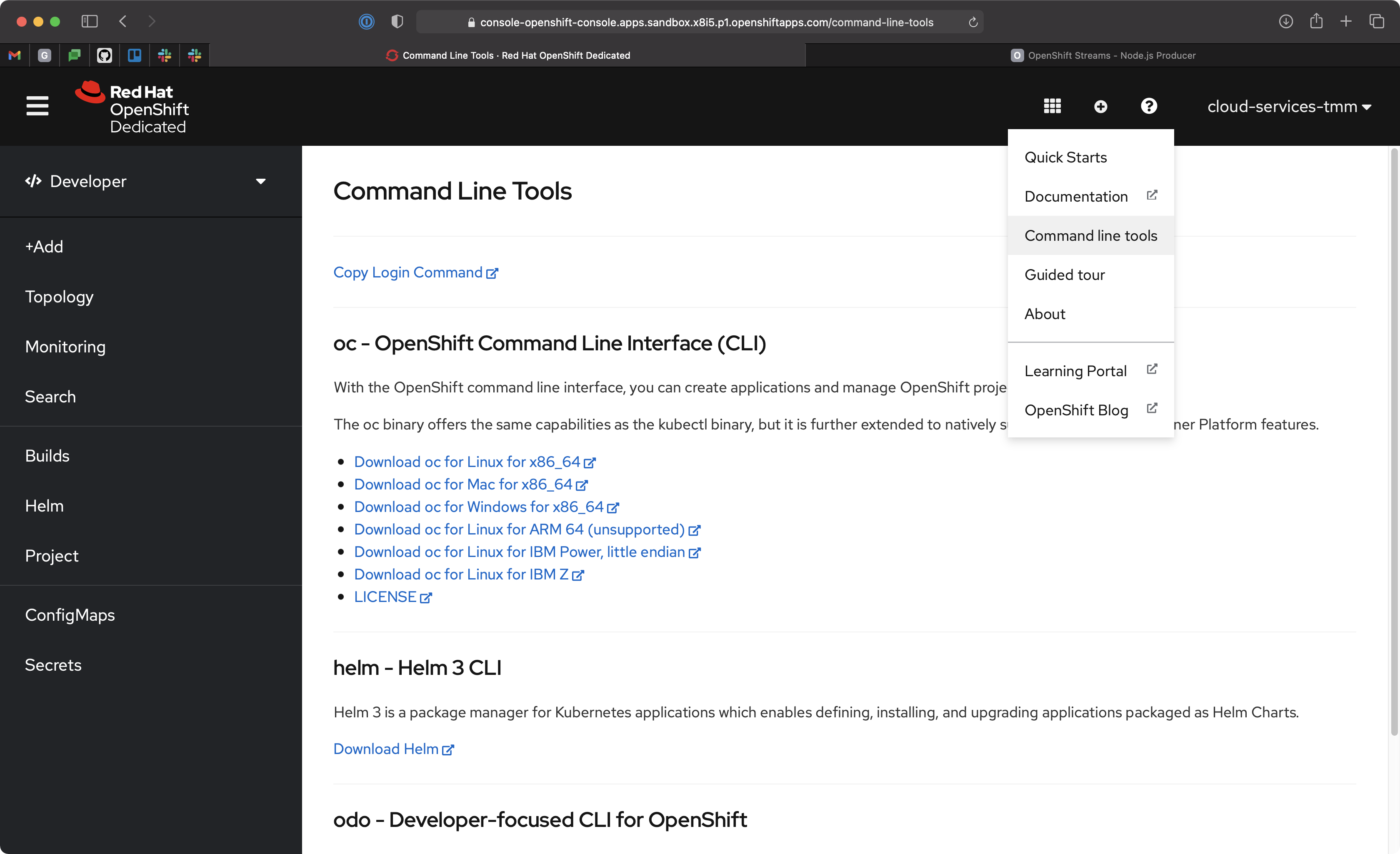This screenshot has height=854, width=1400.
Task: Click the About menu item
Action: point(1044,313)
